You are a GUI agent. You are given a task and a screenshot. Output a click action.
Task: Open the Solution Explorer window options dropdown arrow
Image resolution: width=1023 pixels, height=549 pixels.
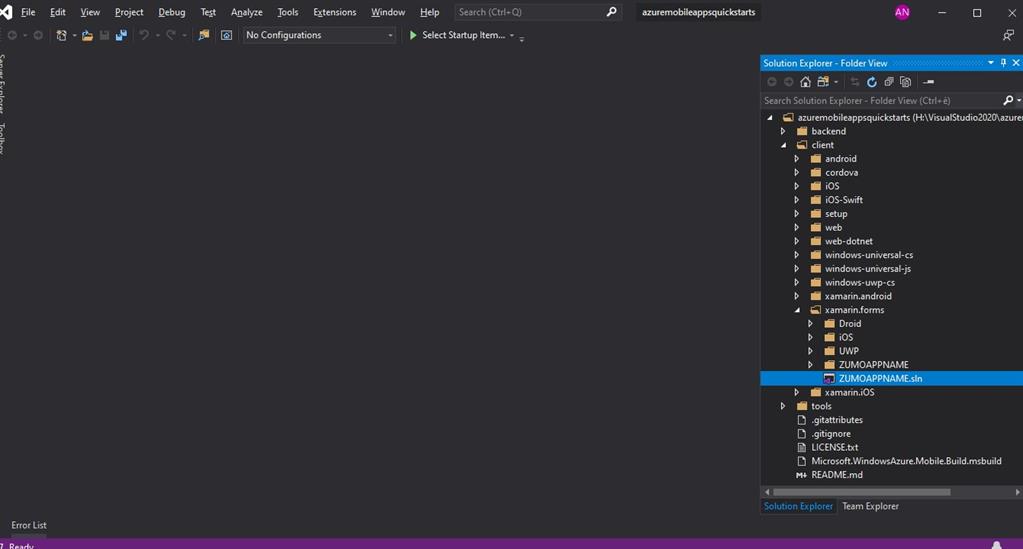(x=990, y=63)
